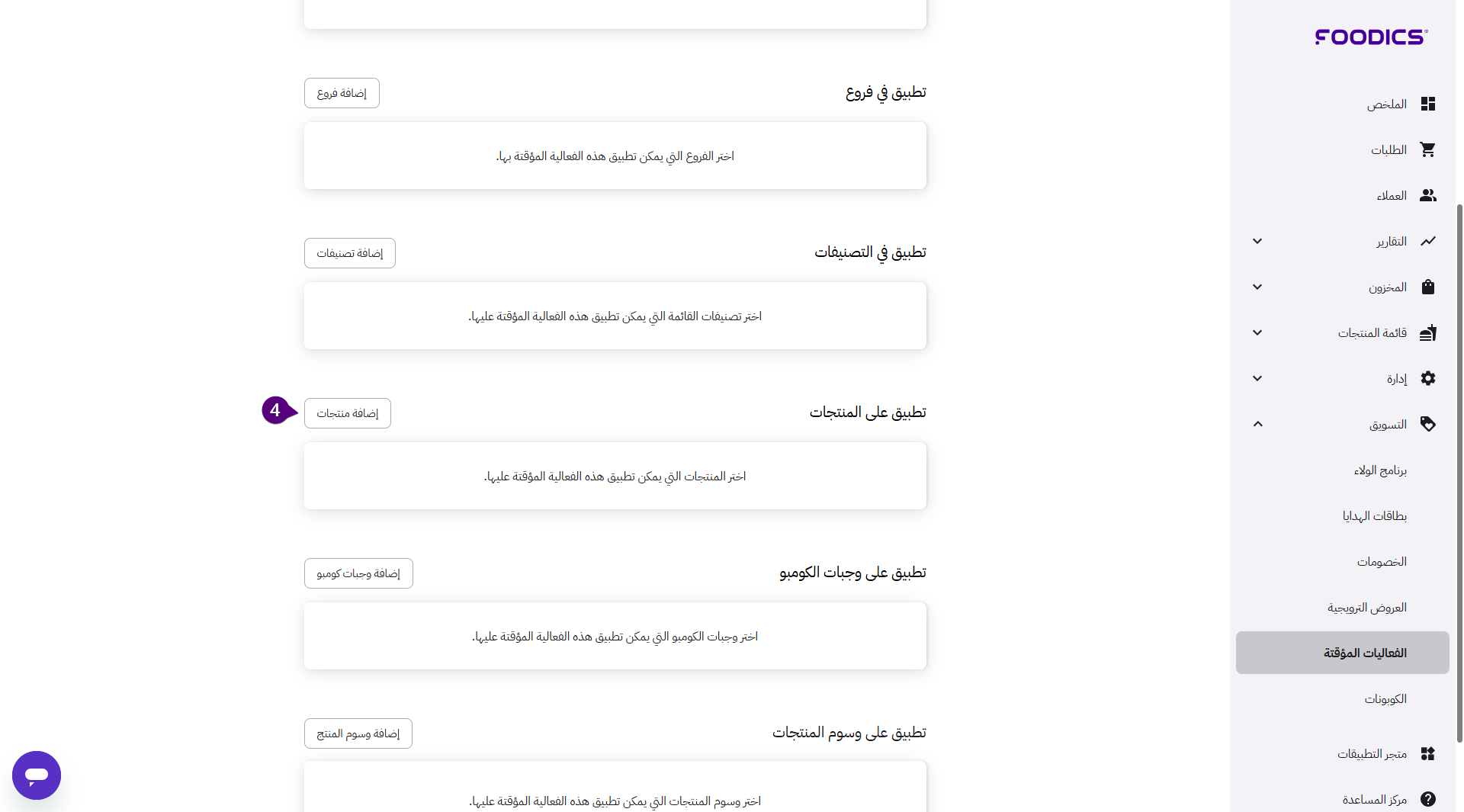Click the orders shopping cart icon

(1427, 150)
